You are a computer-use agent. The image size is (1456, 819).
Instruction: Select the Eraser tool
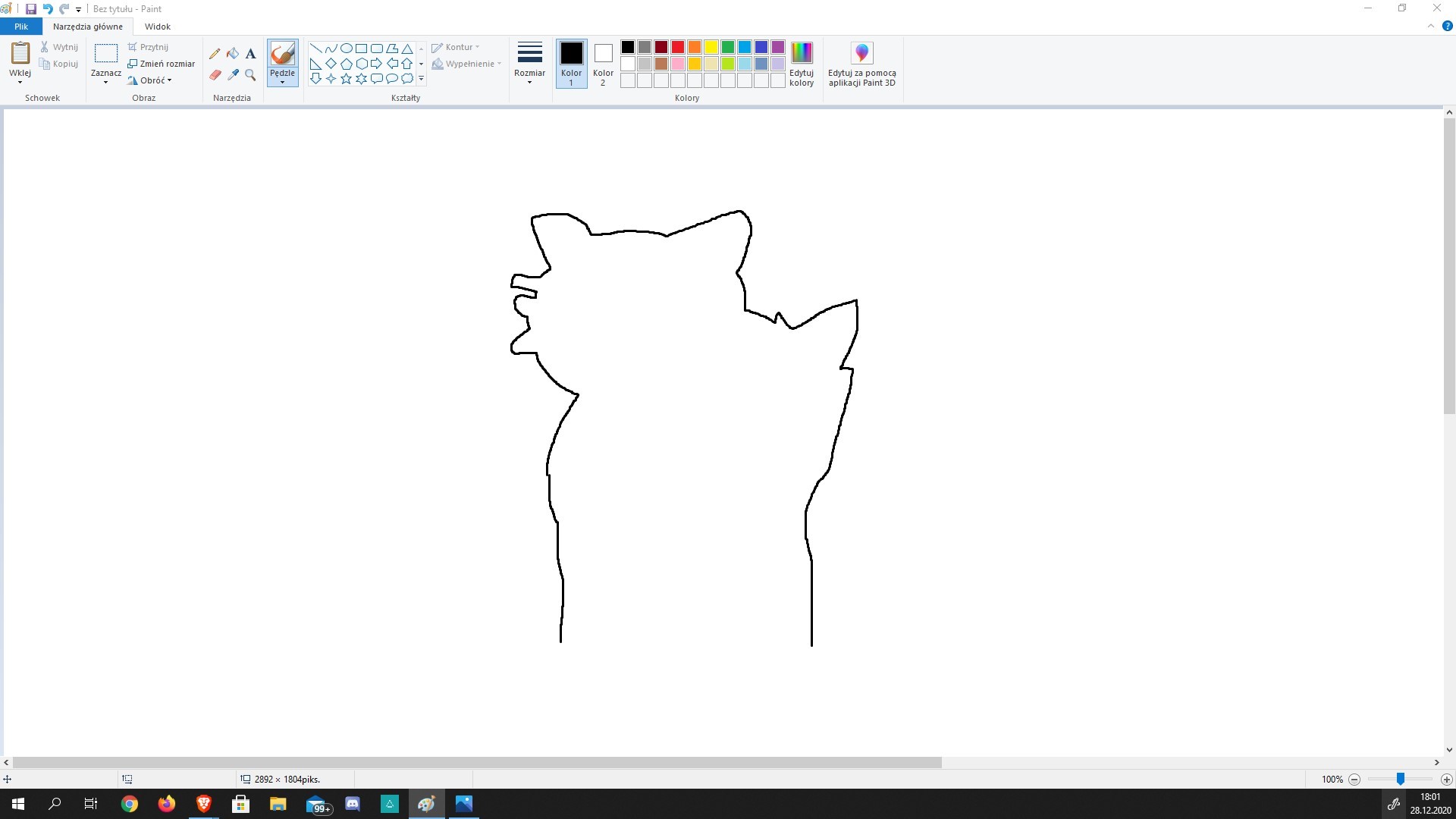215,75
